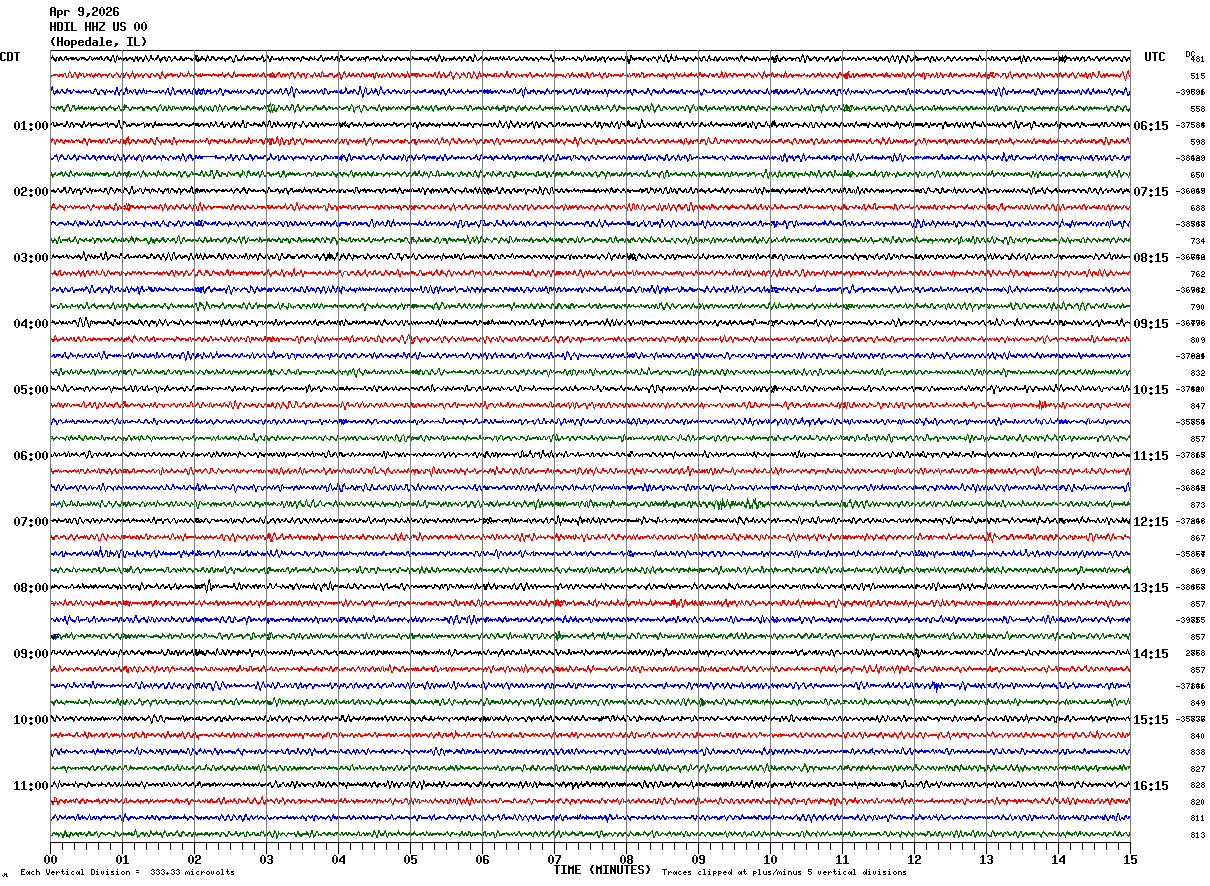Select the 16:15 UTC time label
The image size is (1210, 886).
coord(1151,786)
